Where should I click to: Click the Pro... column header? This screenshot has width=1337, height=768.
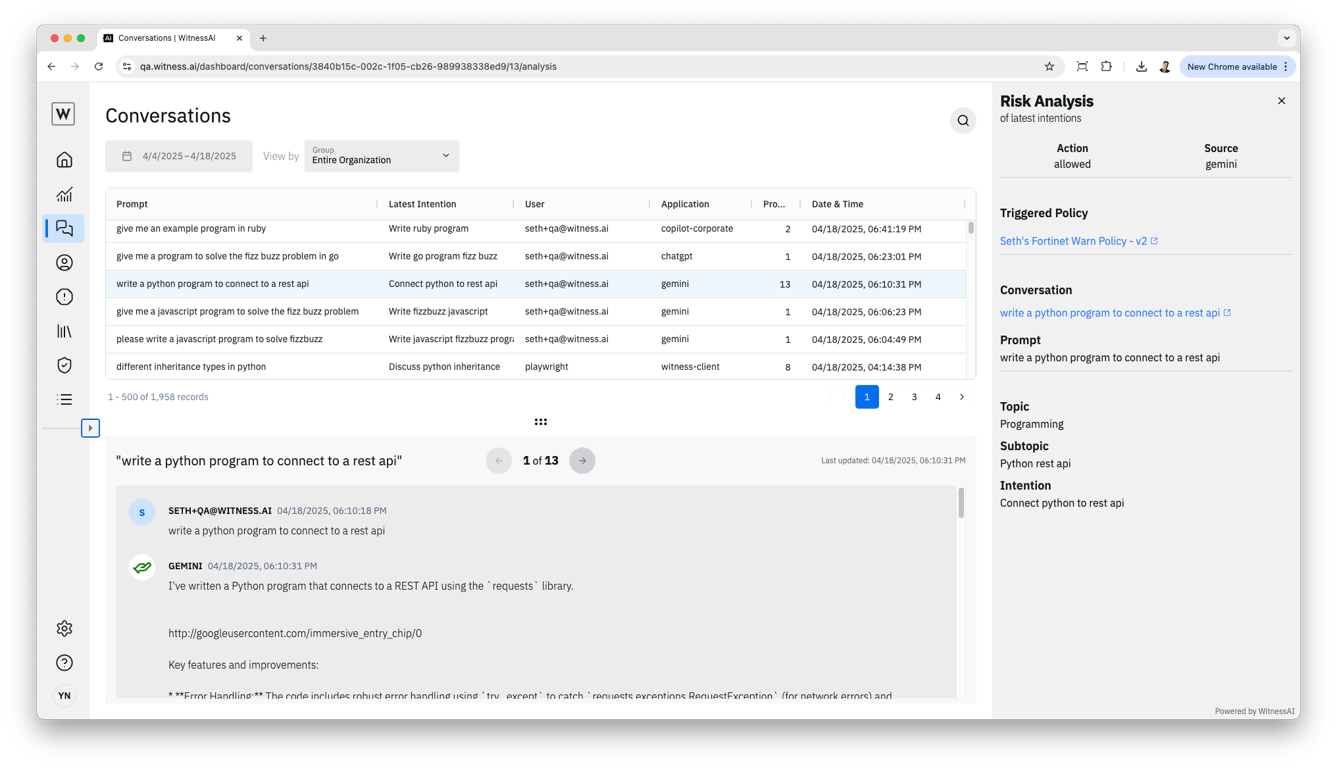tap(774, 204)
